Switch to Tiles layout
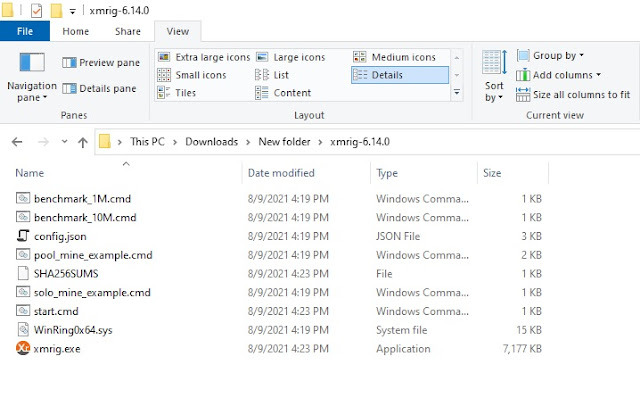Screen dimensions: 640x398 tap(177, 93)
